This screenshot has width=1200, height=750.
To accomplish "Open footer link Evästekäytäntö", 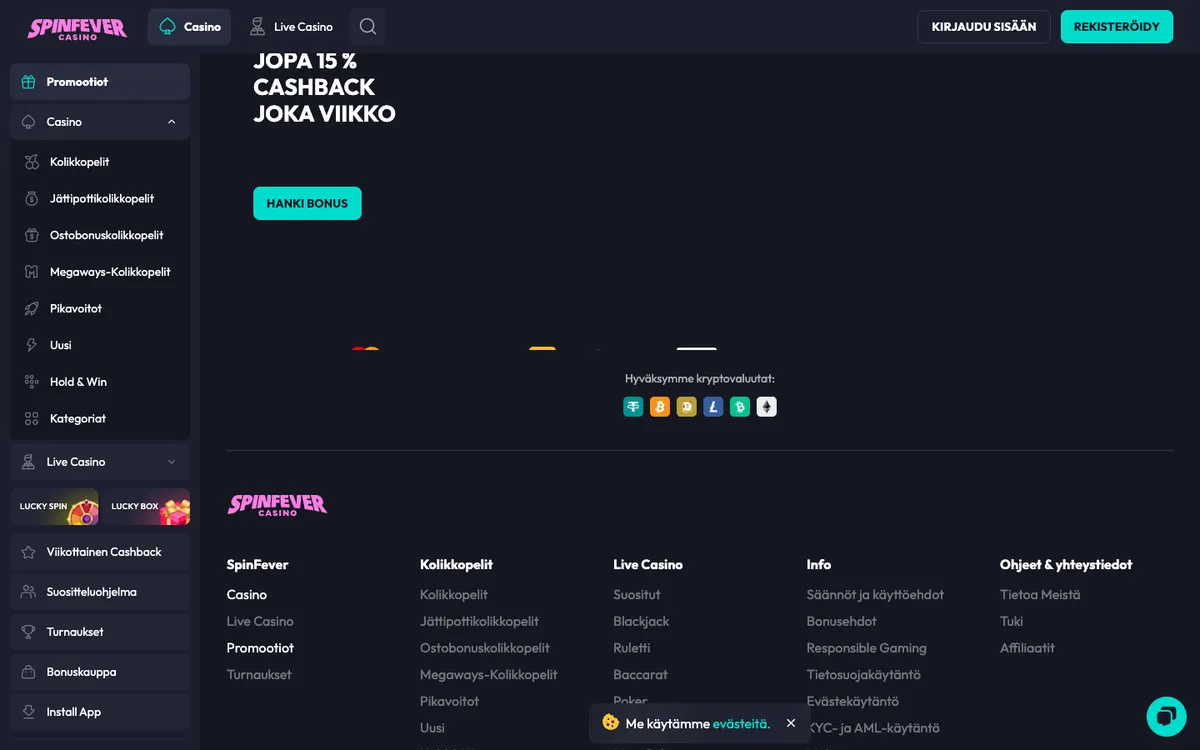I will [853, 702].
